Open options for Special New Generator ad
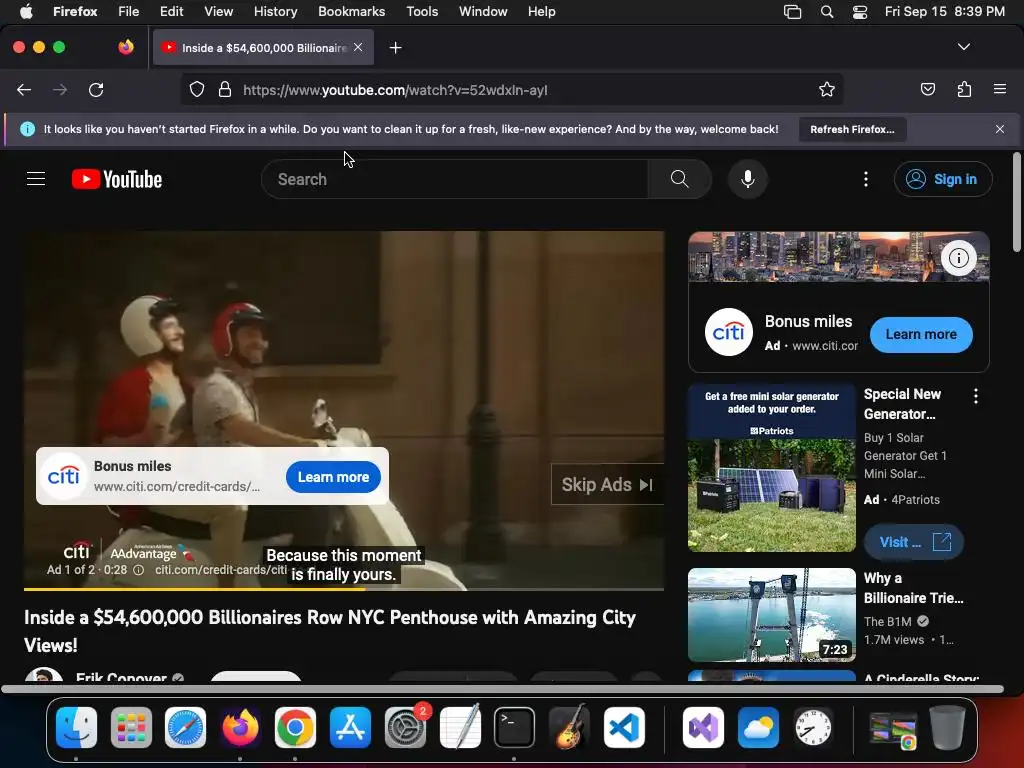 click(976, 396)
